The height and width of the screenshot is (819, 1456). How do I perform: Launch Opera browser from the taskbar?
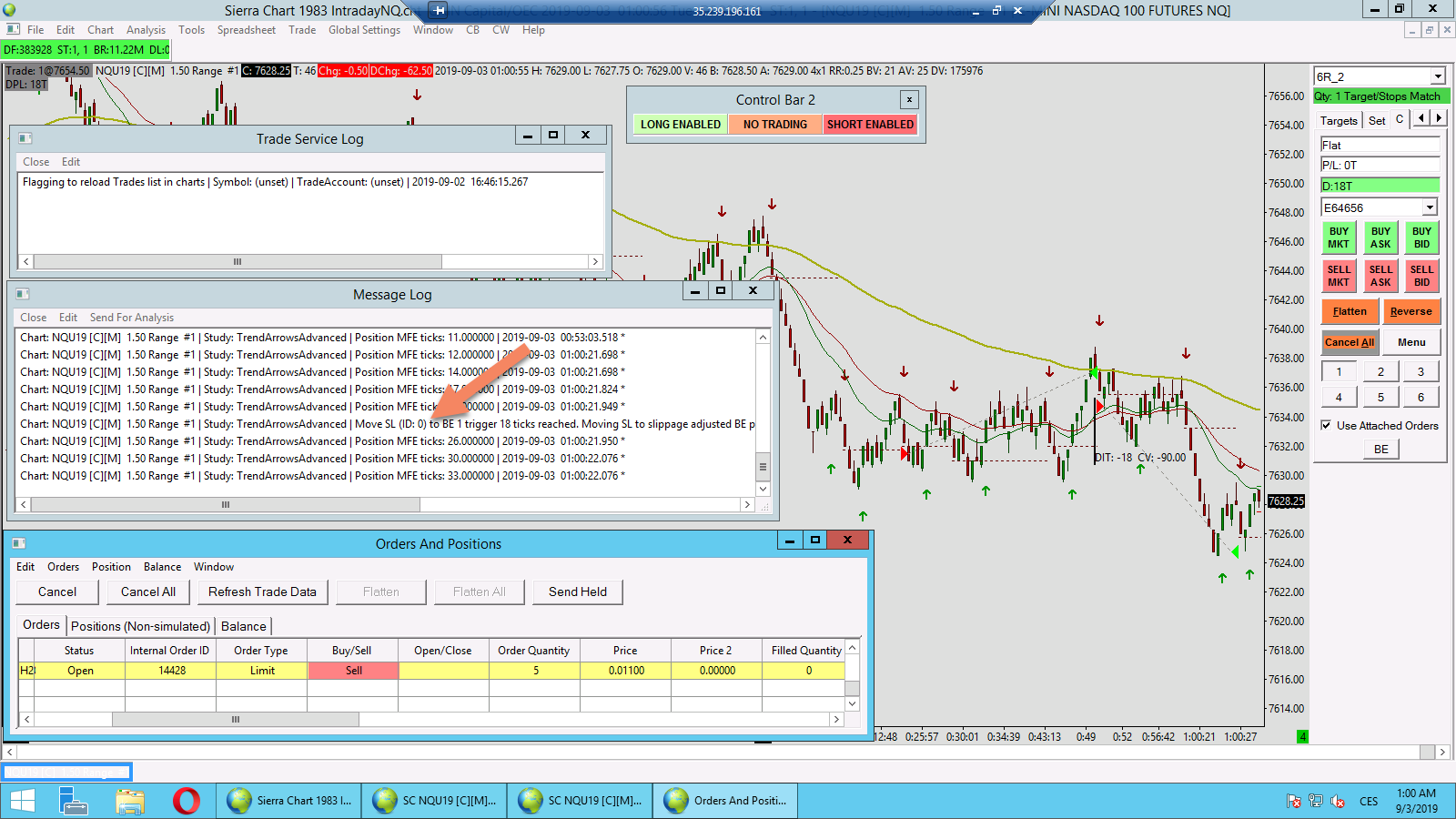(x=187, y=801)
